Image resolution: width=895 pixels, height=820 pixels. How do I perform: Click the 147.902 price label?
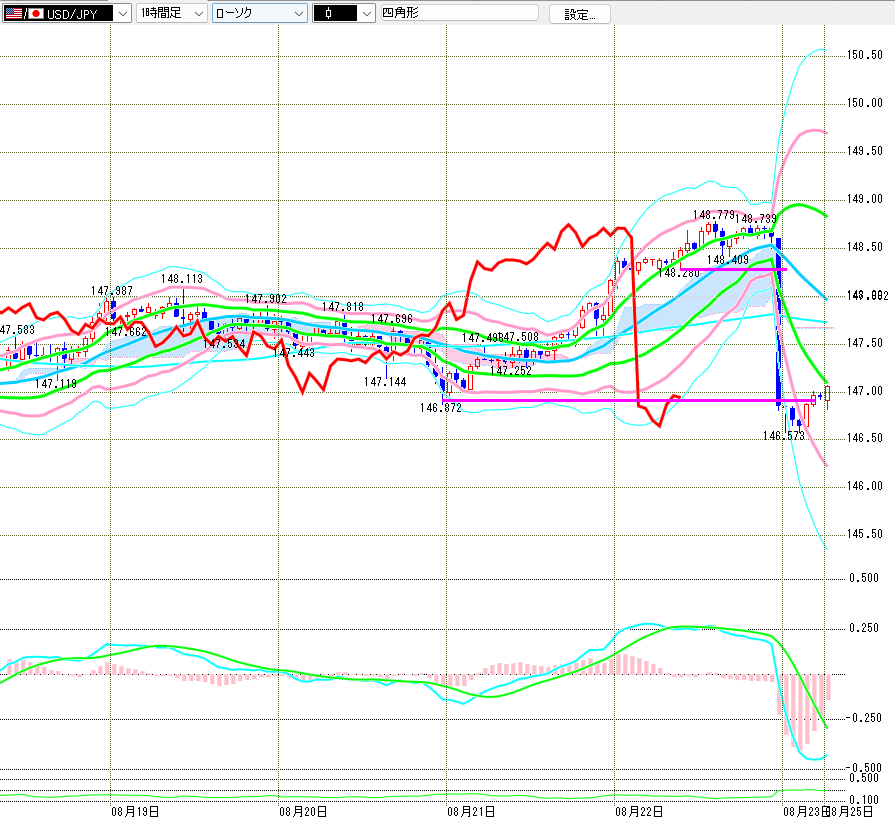click(x=266, y=299)
